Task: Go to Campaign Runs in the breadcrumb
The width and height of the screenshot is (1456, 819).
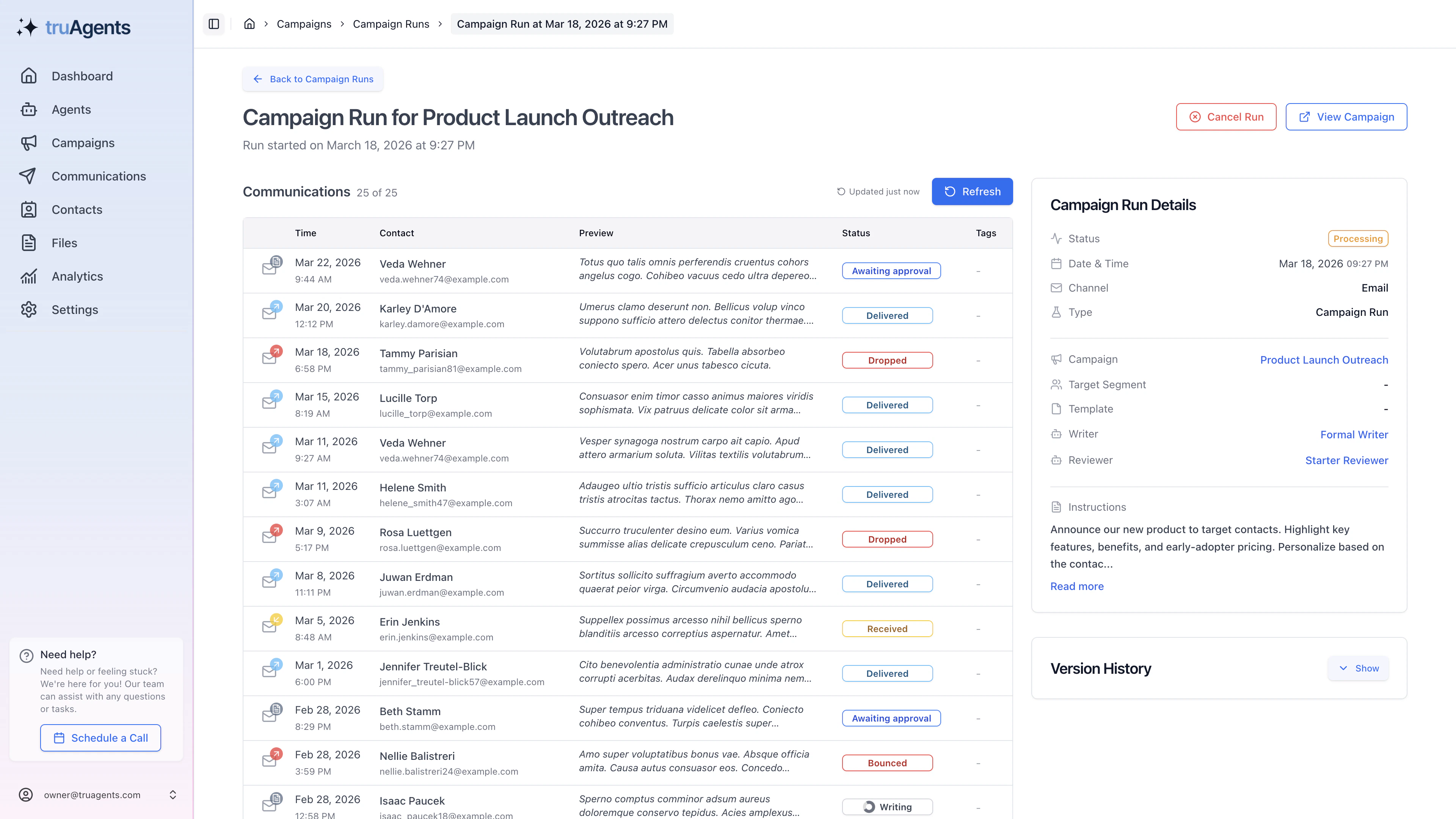Action: click(391, 24)
